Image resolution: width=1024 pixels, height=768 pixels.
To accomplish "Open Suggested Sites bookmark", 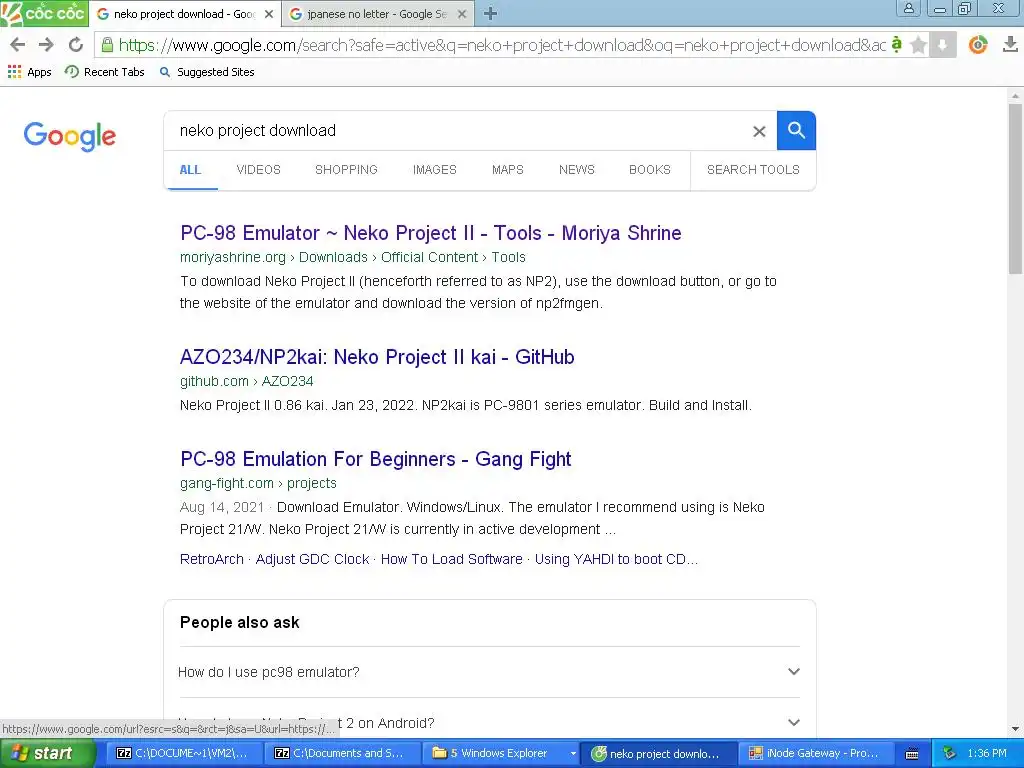I will point(207,72).
